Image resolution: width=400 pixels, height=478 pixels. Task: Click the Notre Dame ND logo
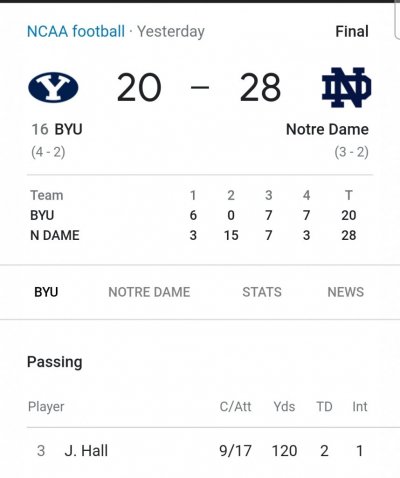click(x=346, y=87)
